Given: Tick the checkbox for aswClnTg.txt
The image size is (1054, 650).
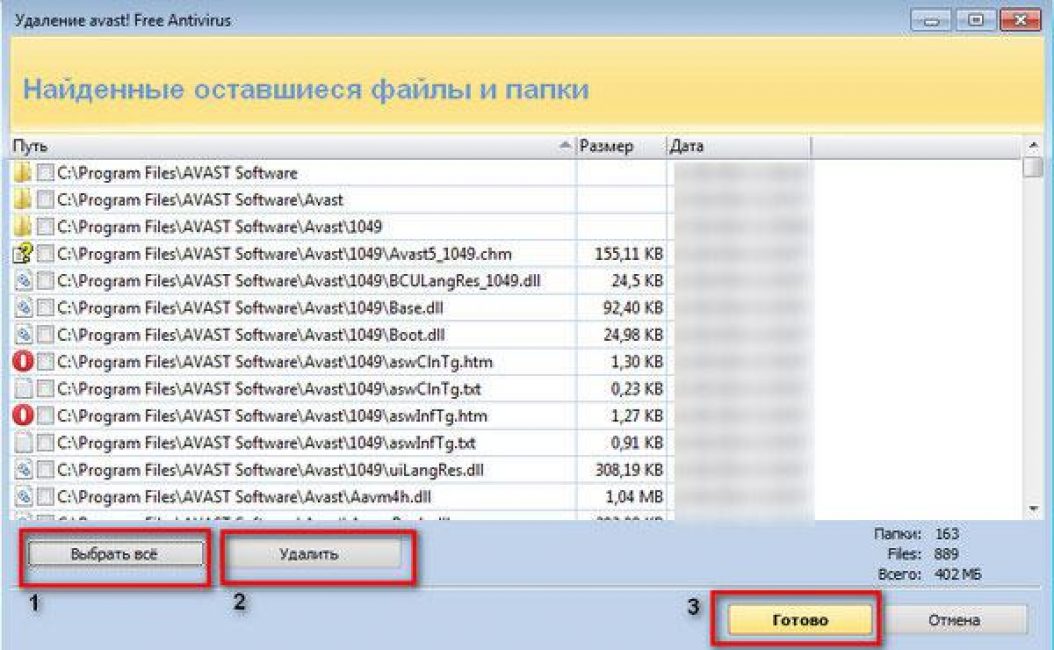Looking at the screenshot, I should (x=45, y=389).
